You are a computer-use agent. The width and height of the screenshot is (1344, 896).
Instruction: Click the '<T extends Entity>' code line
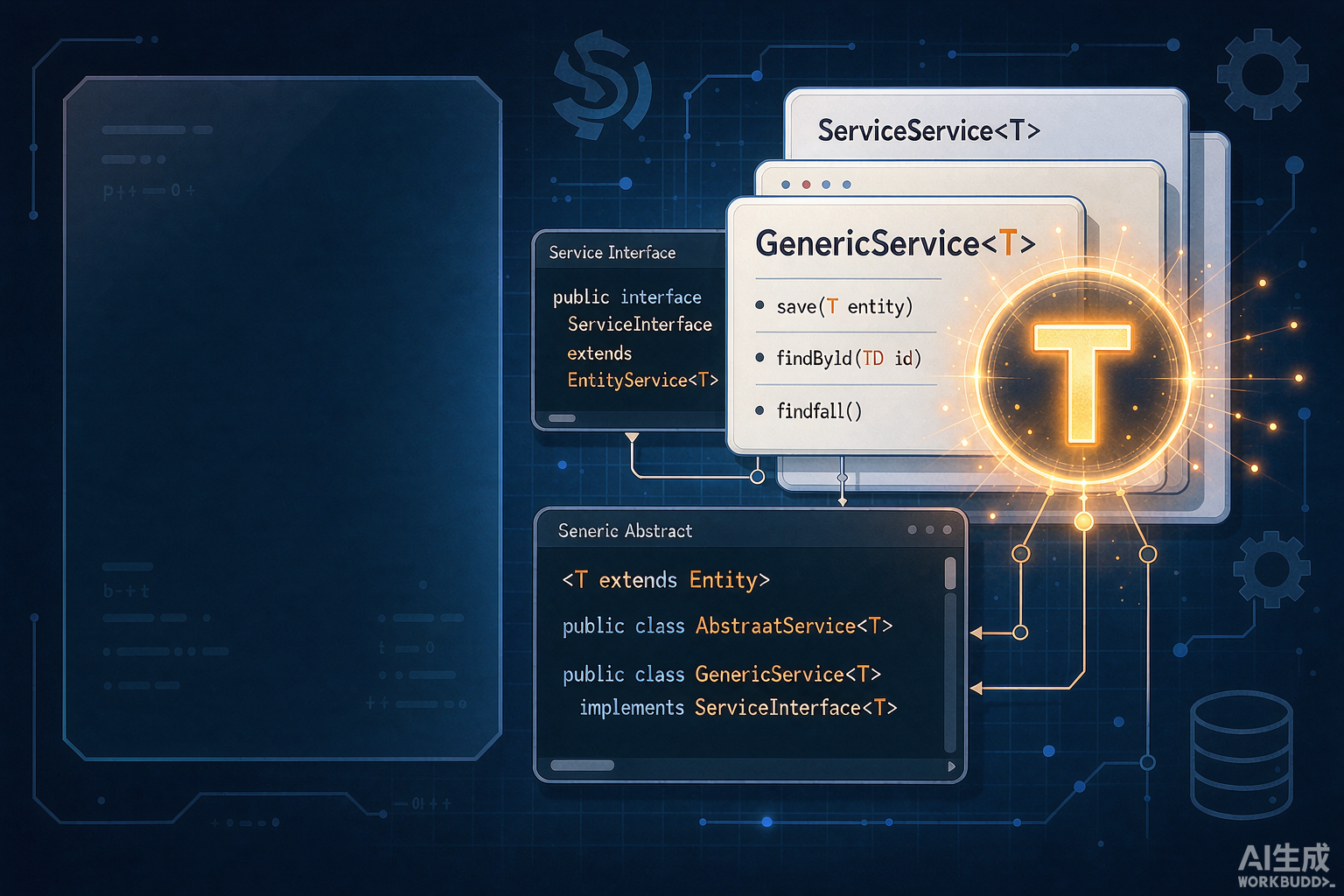(x=666, y=580)
